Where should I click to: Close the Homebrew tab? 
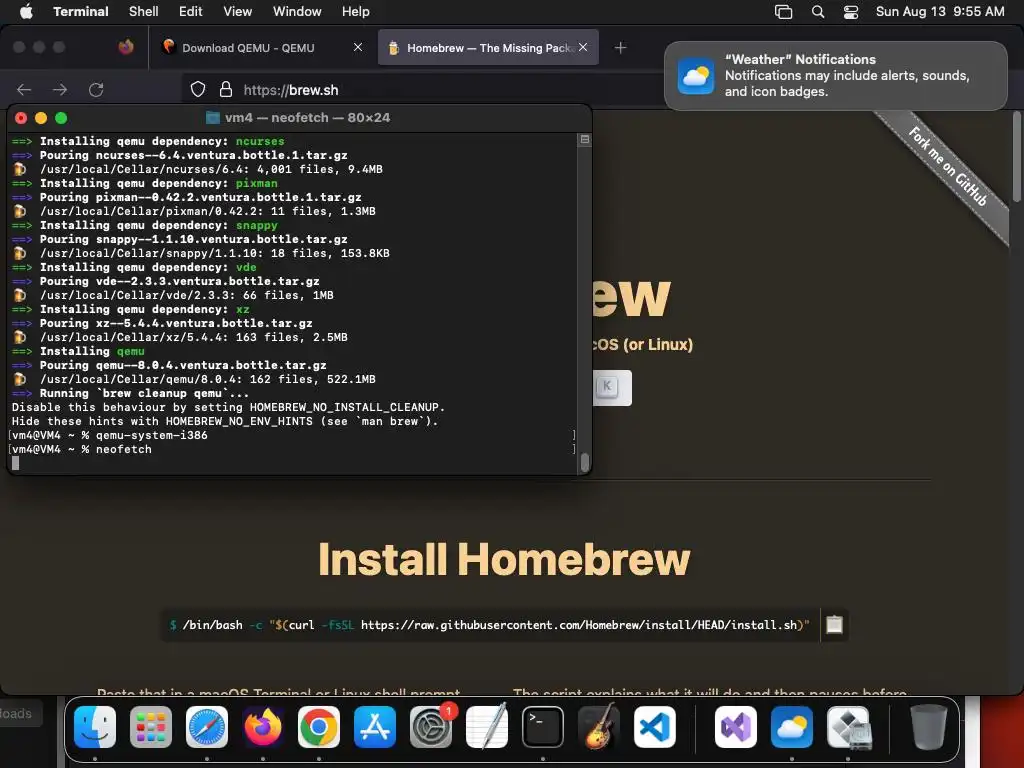pyautogui.click(x=583, y=47)
